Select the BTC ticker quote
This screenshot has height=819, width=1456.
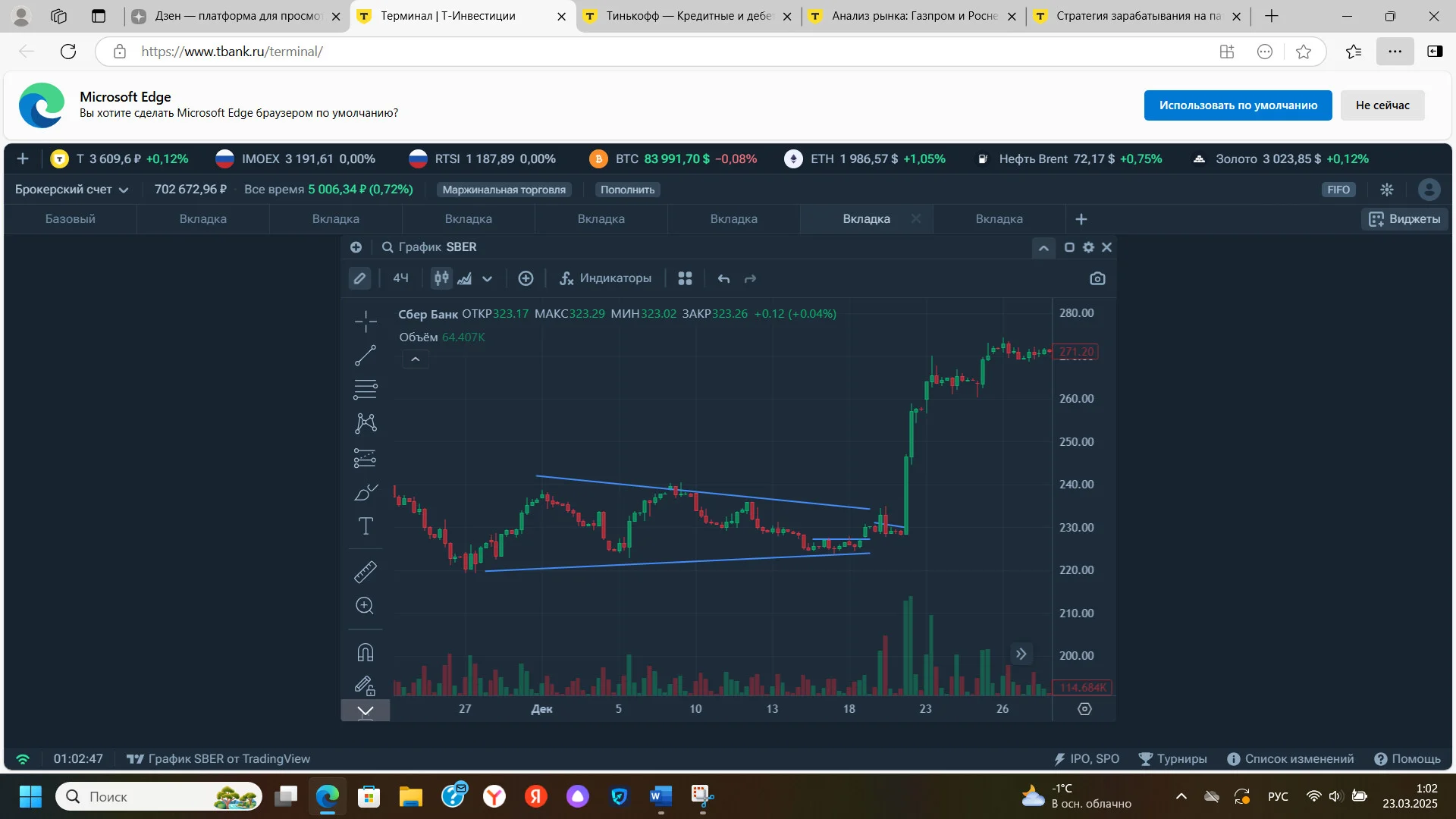click(x=673, y=159)
